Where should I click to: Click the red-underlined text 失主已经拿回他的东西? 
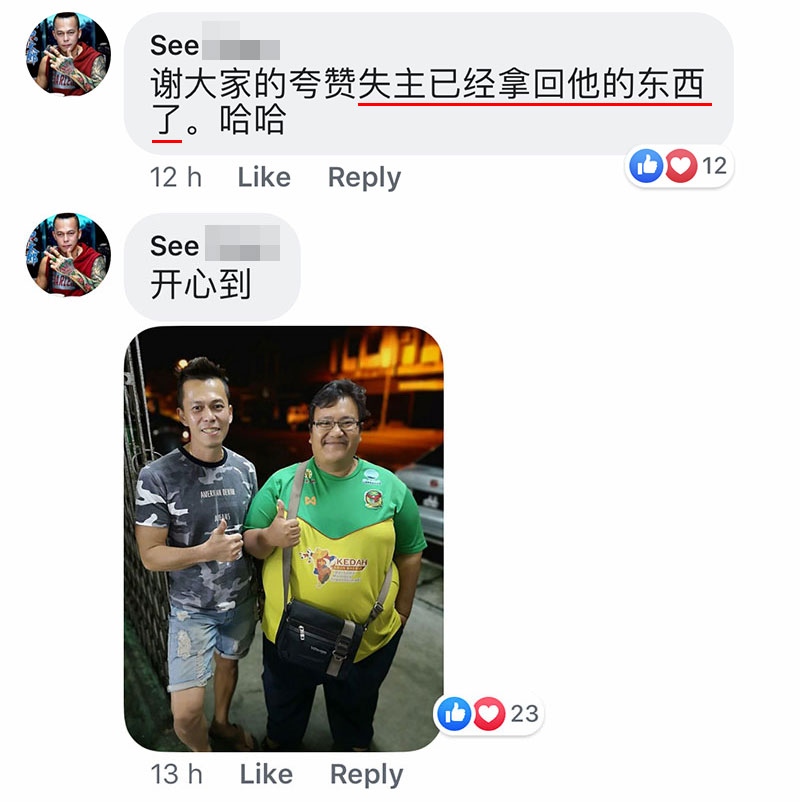tap(531, 84)
